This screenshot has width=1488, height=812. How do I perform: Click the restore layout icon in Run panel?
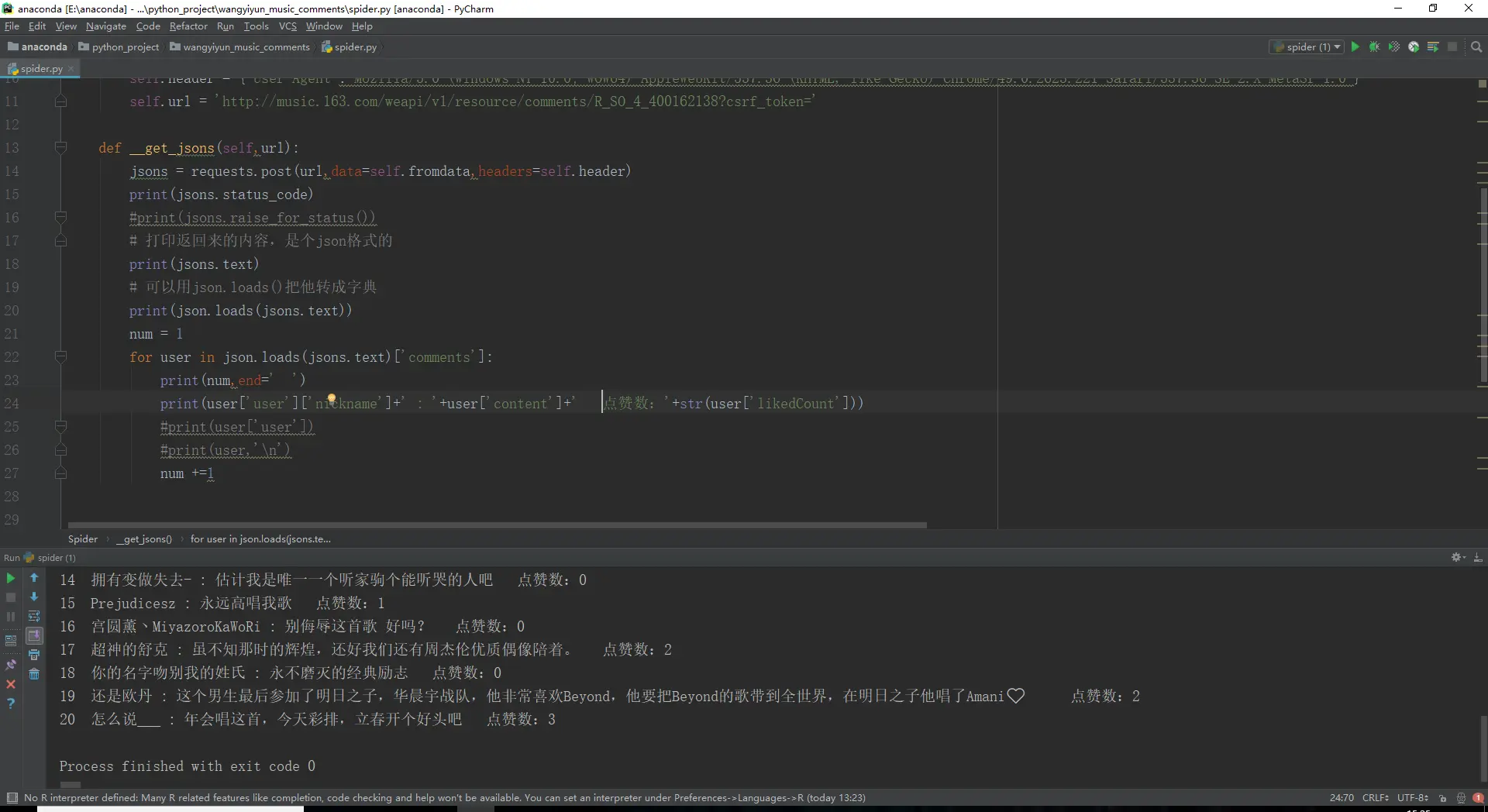[11, 641]
